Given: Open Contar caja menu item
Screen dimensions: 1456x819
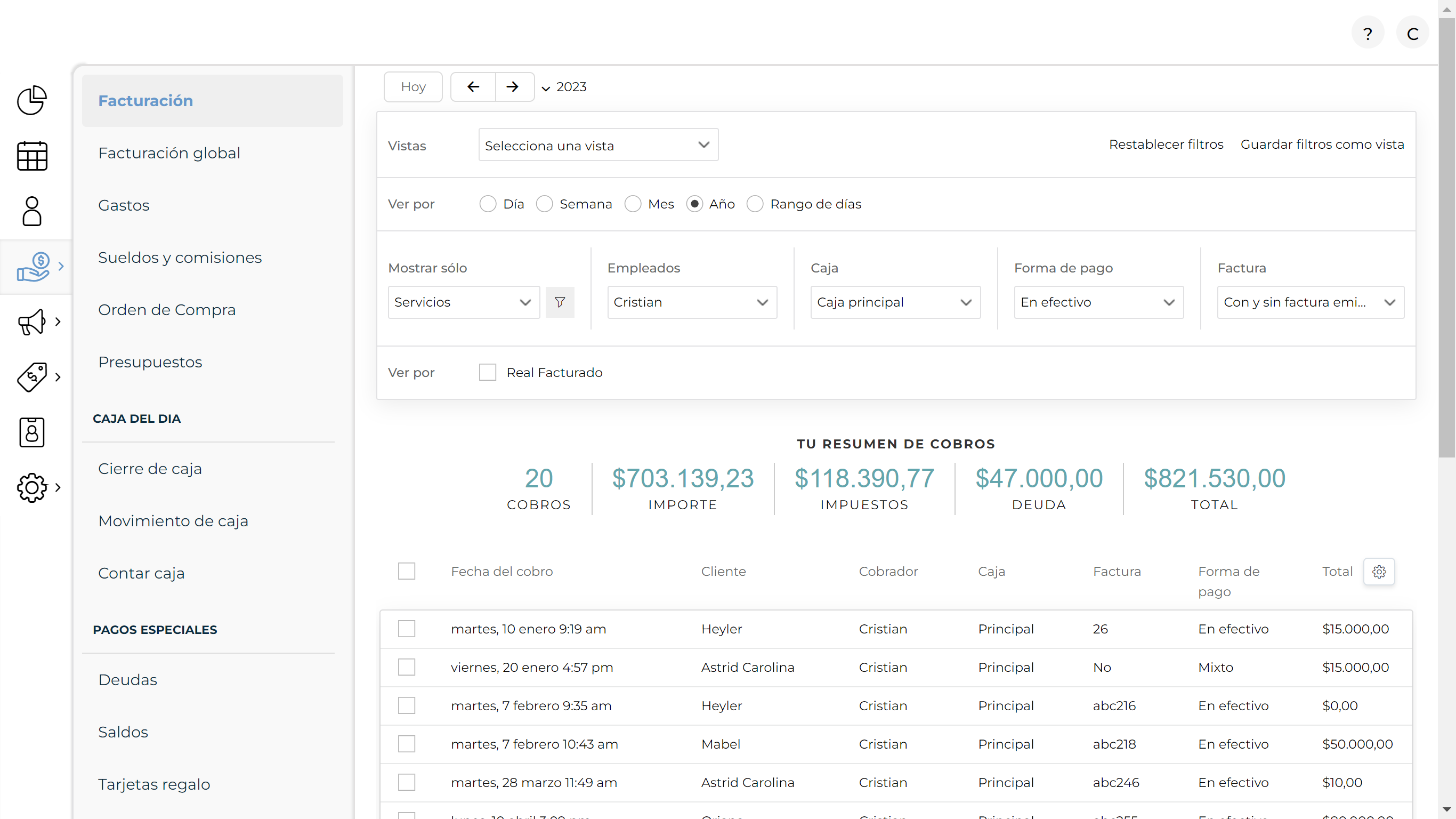Looking at the screenshot, I should tap(141, 574).
